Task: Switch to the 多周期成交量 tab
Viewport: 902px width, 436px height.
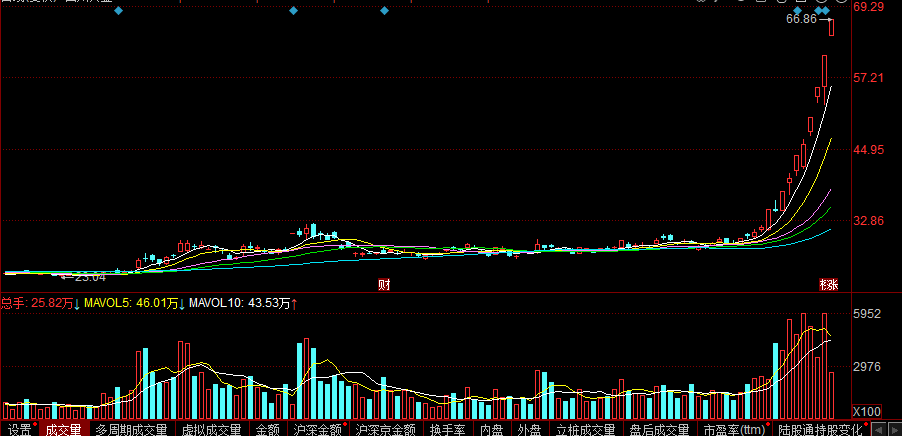Action: (x=131, y=429)
